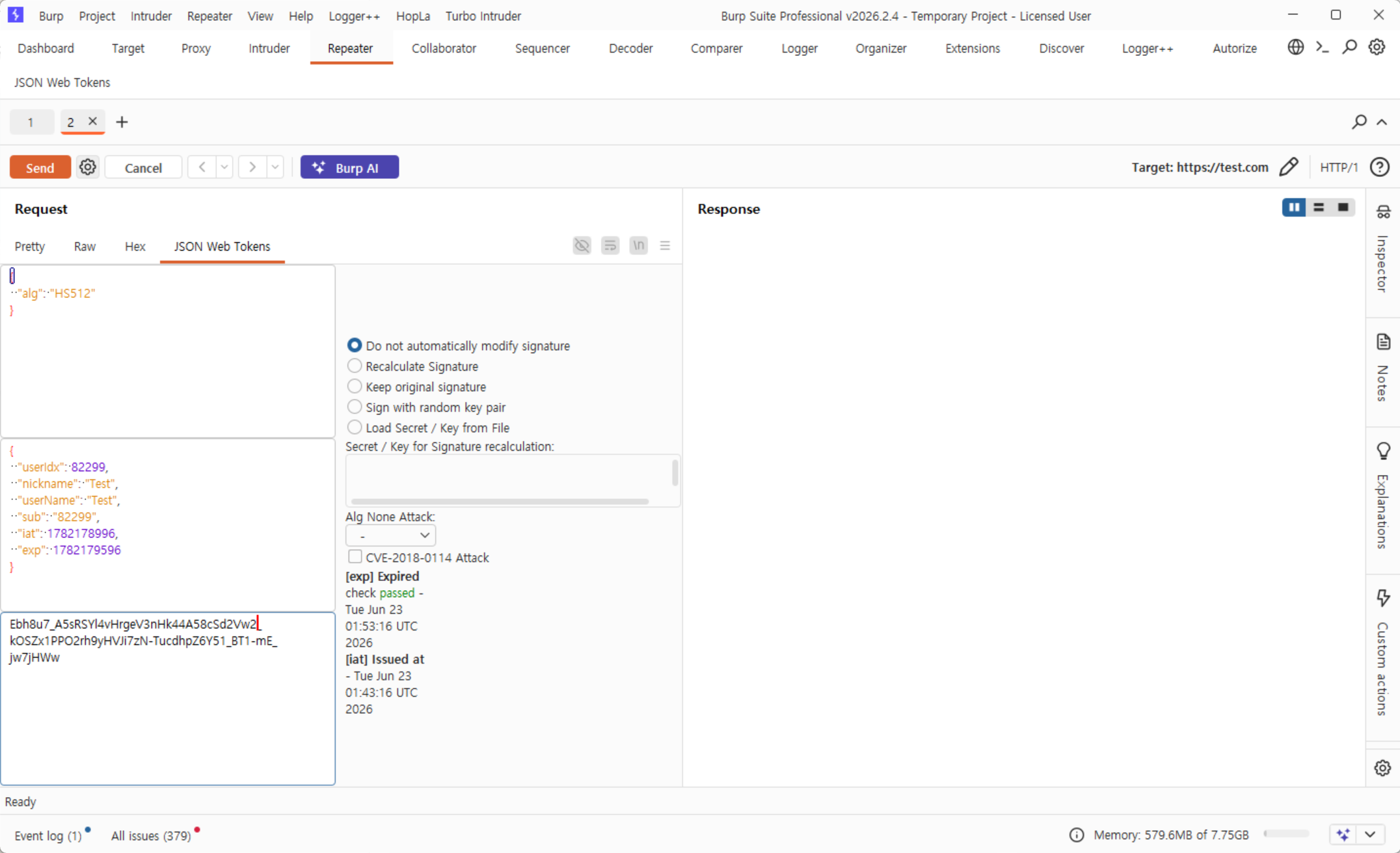This screenshot has width=1400, height=853.
Task: Open the Custom actions panel
Action: (x=1383, y=653)
